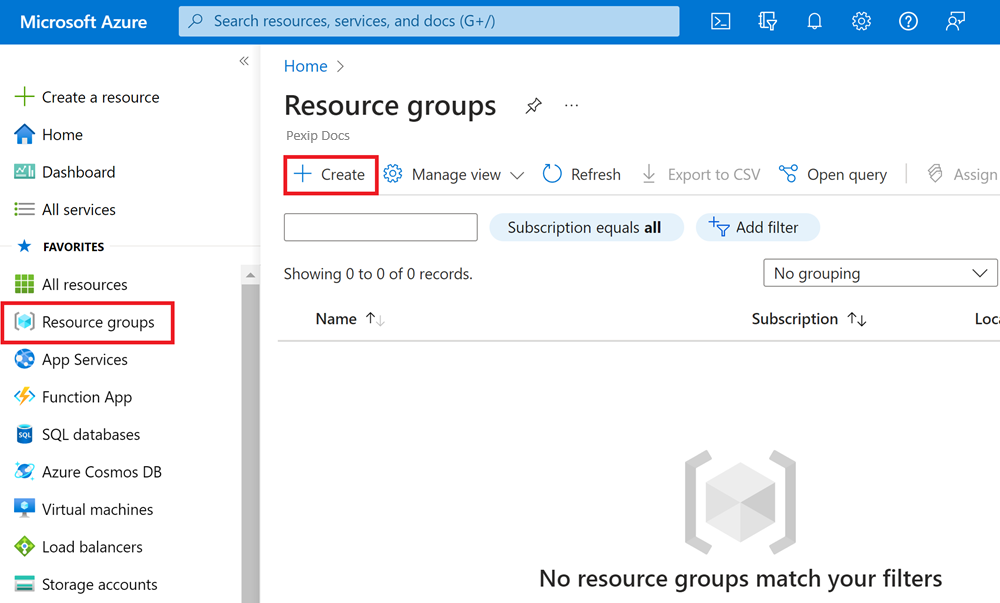
Task: Collapse the left navigation pane
Action: [243, 61]
